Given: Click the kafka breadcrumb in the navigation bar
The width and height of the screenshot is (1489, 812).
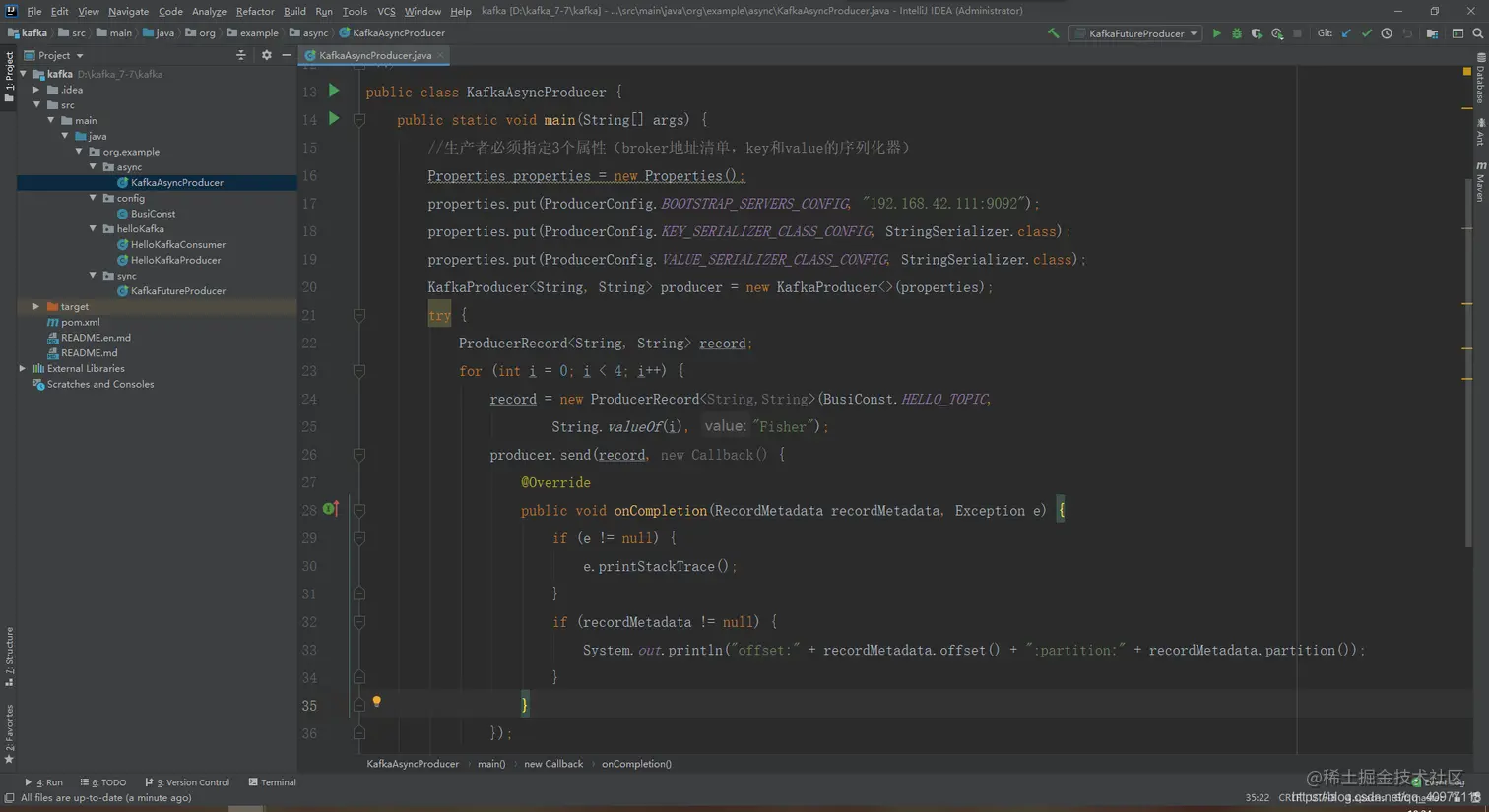Looking at the screenshot, I should point(28,33).
